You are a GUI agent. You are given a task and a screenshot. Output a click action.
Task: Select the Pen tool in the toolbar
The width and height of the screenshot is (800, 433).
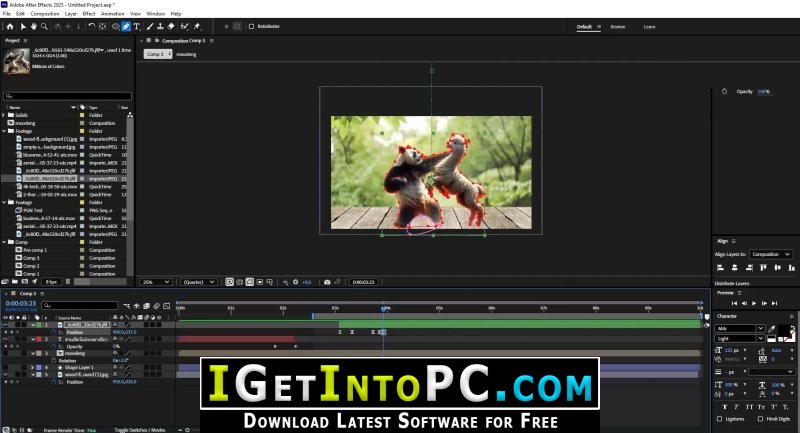[x=125, y=26]
